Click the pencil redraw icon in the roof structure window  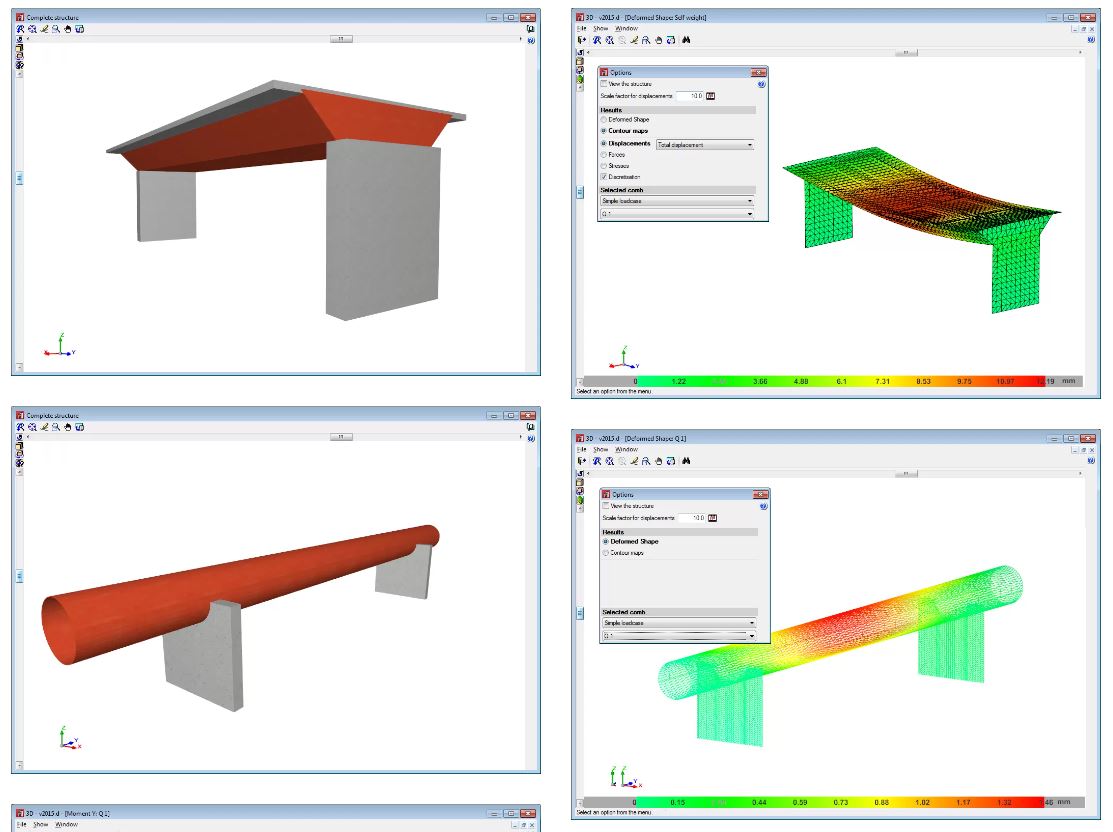[44, 29]
